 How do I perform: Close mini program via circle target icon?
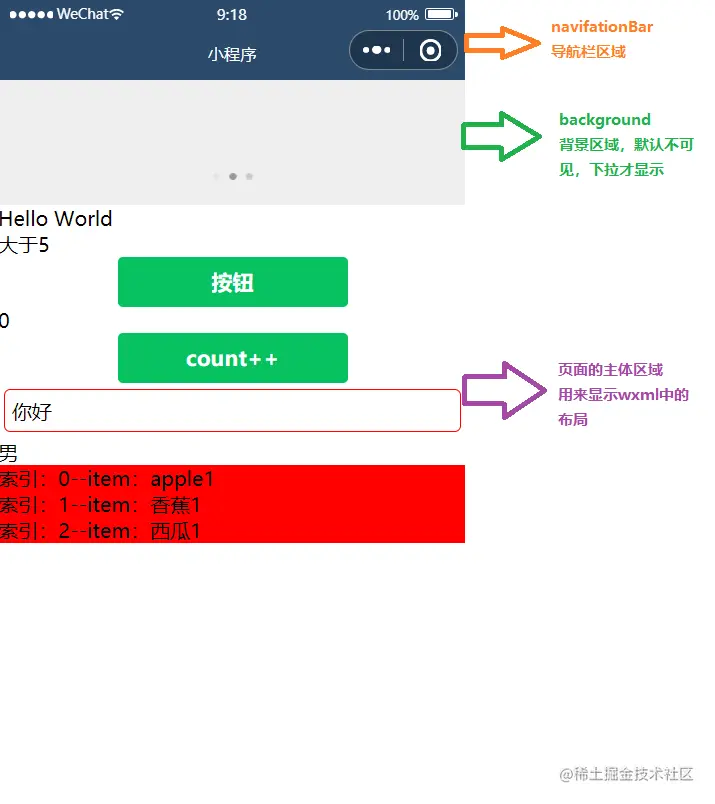[x=430, y=50]
